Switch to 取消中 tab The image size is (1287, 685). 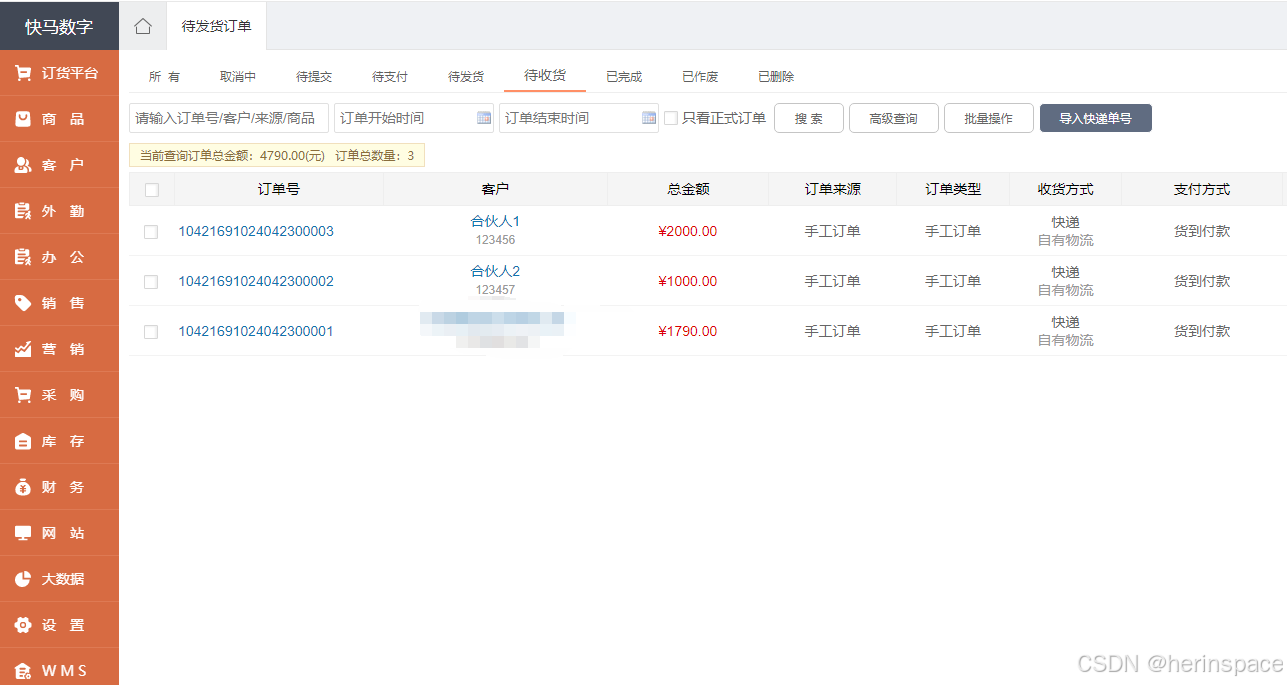[x=238, y=77]
